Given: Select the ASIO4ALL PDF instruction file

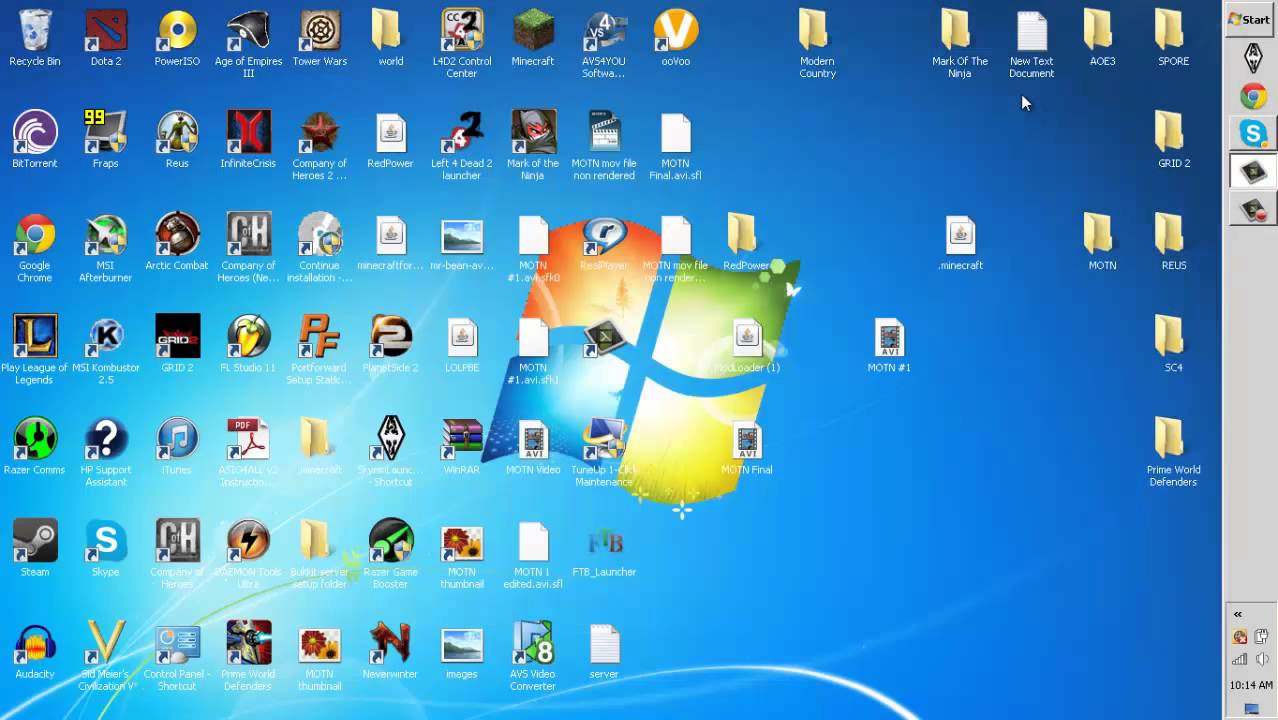Looking at the screenshot, I should tap(248, 440).
